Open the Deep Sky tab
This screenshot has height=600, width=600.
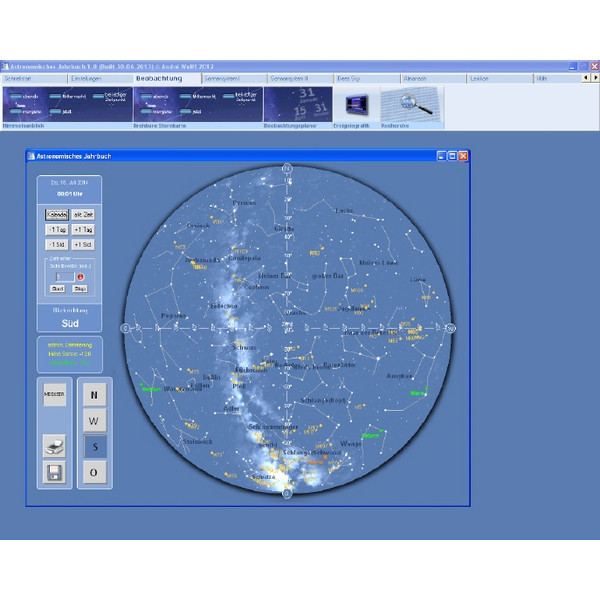[x=367, y=78]
